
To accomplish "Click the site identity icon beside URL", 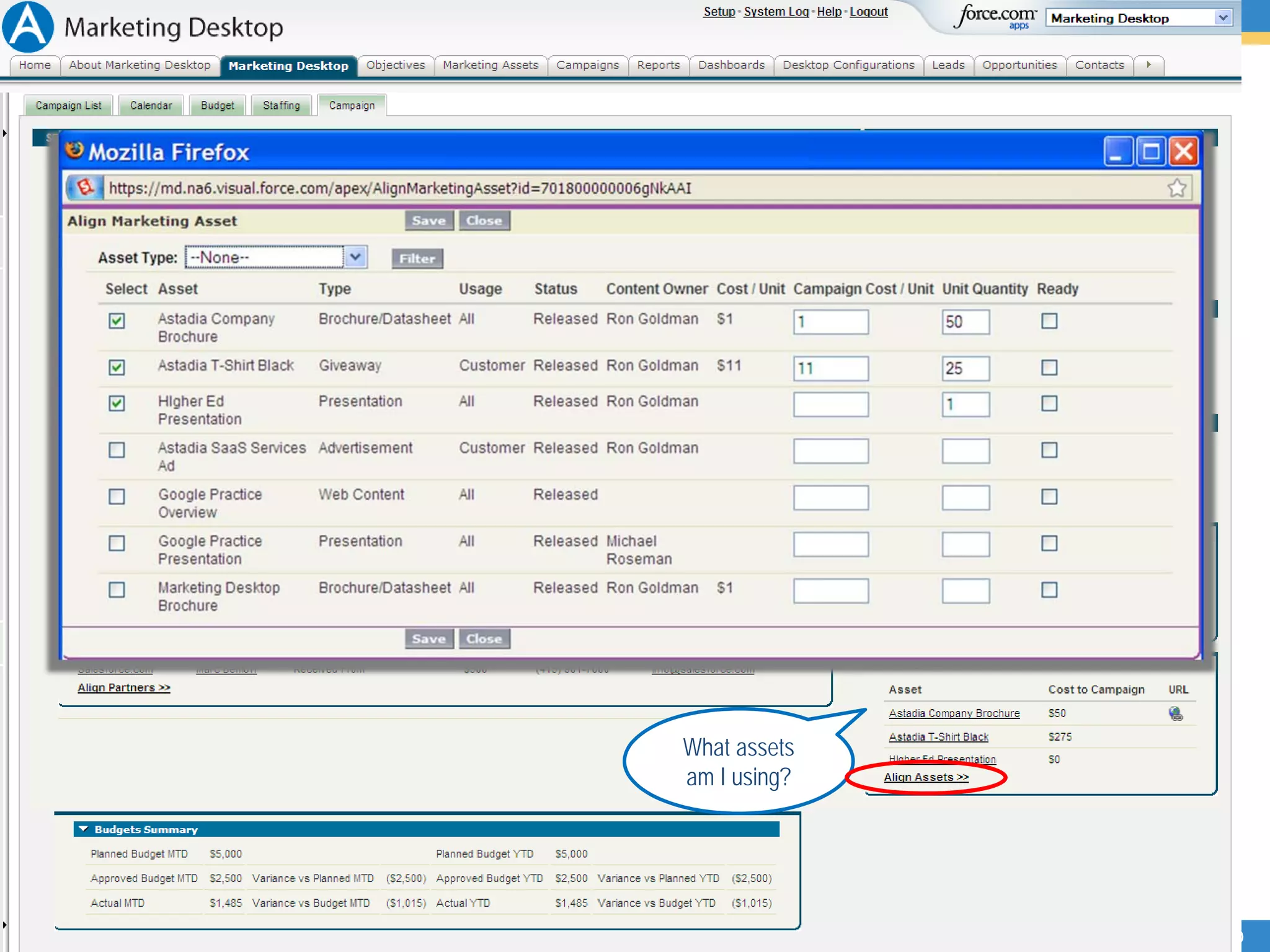I will [85, 188].
